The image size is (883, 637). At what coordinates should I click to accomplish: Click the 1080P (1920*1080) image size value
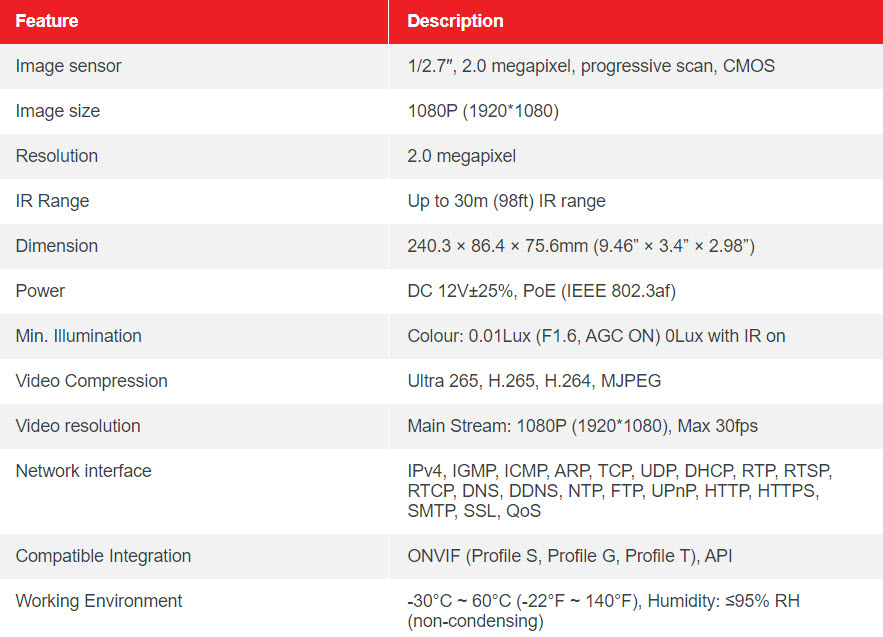(483, 111)
